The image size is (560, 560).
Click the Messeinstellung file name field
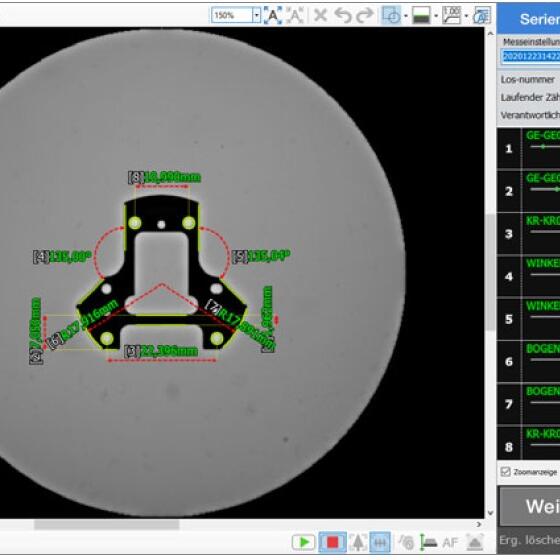[x=531, y=56]
